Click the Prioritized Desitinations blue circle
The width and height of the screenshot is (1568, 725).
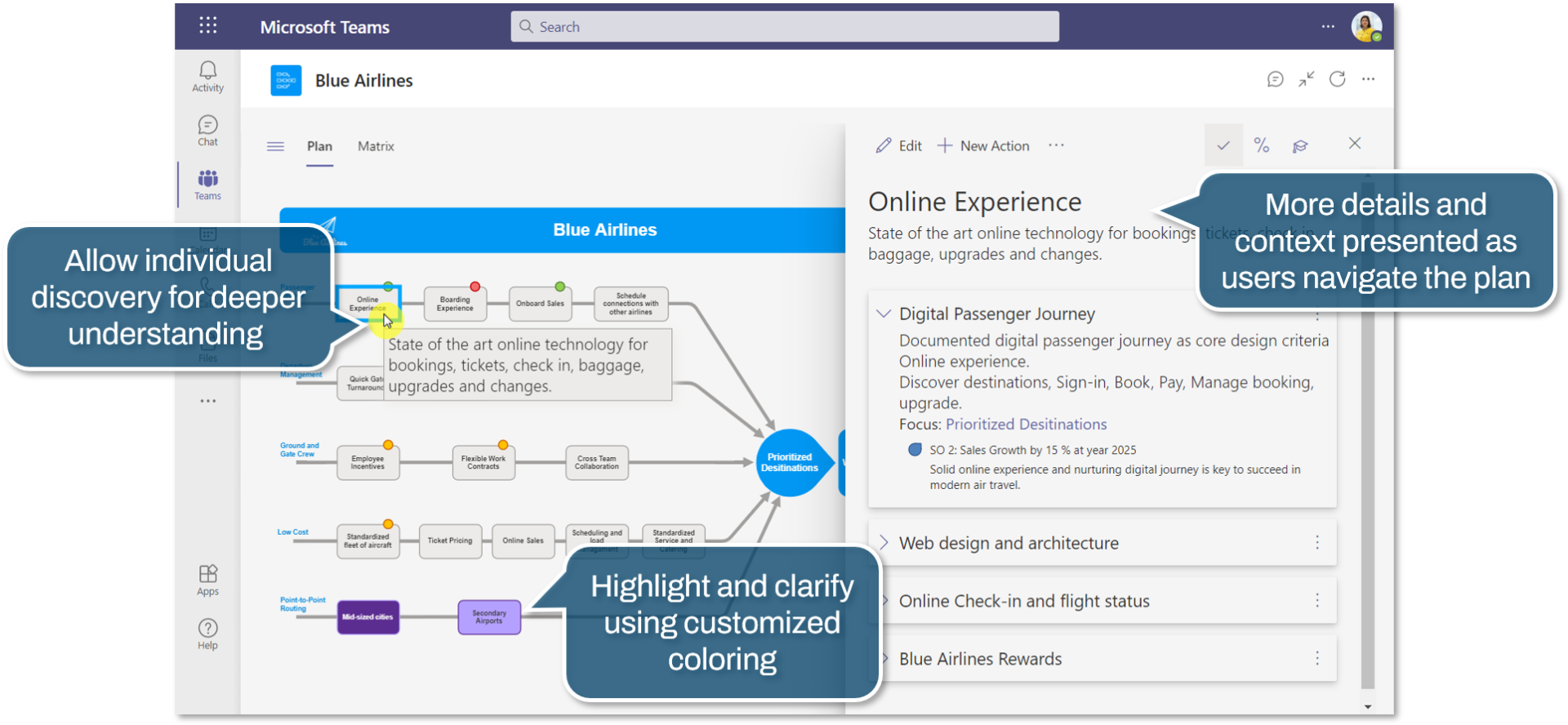point(790,462)
